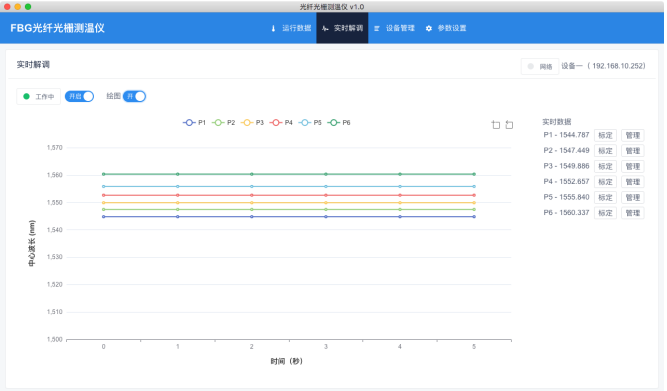667x391 pixels.
Task: Toggle P2 series in chart legend
Action: [223, 123]
